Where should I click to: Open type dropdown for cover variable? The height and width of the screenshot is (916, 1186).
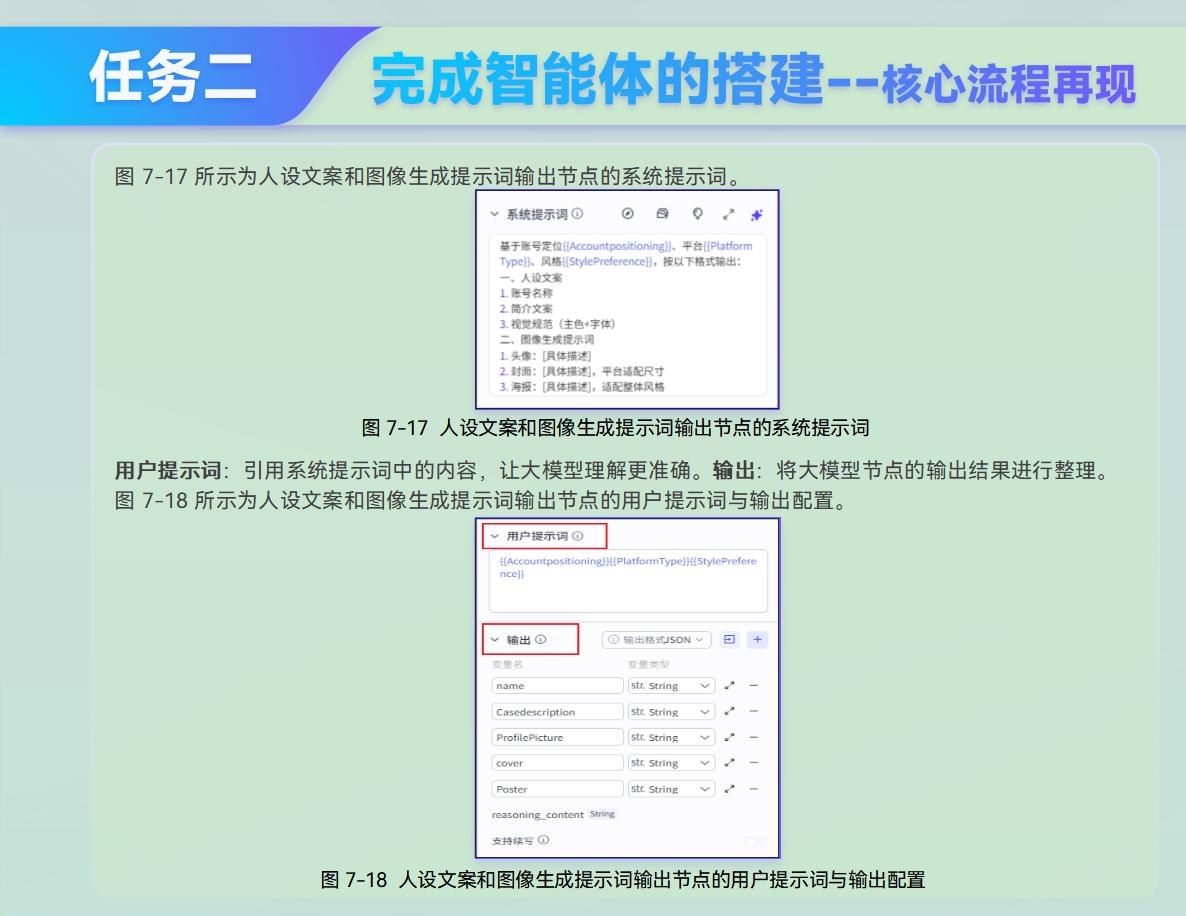(x=671, y=763)
